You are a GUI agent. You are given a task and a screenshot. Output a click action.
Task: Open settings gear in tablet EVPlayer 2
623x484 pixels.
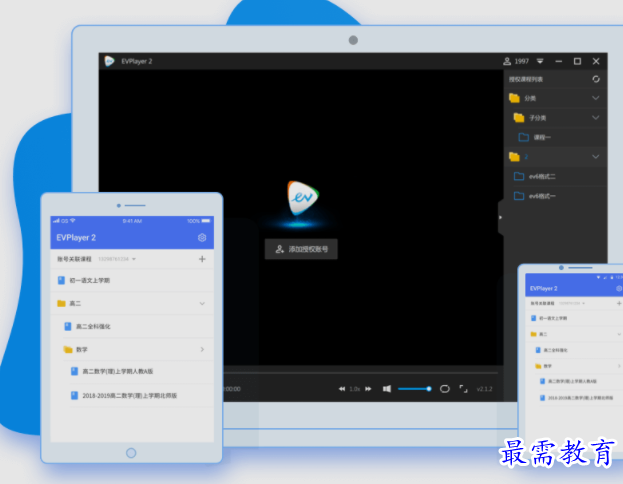[x=202, y=238]
